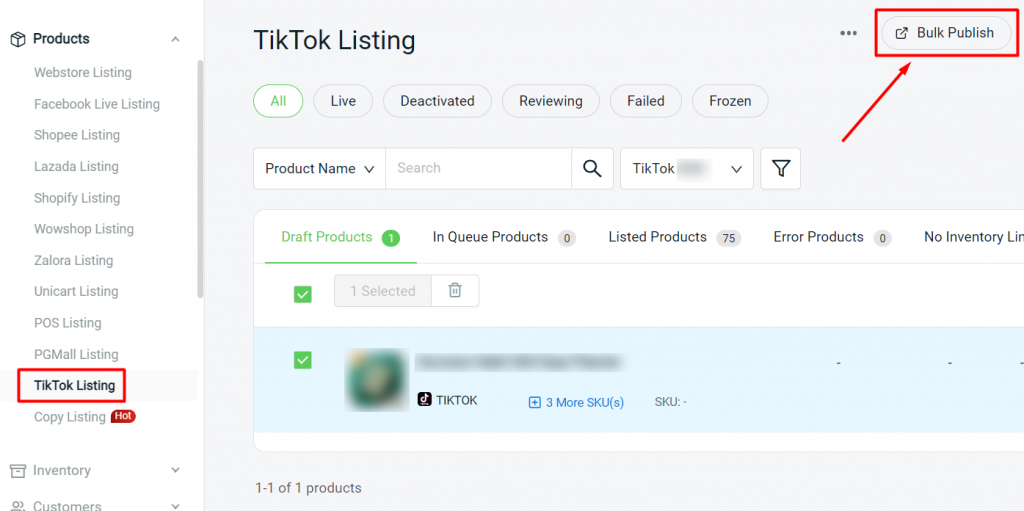
Task: Open the Product Name dropdown
Action: coord(319,169)
